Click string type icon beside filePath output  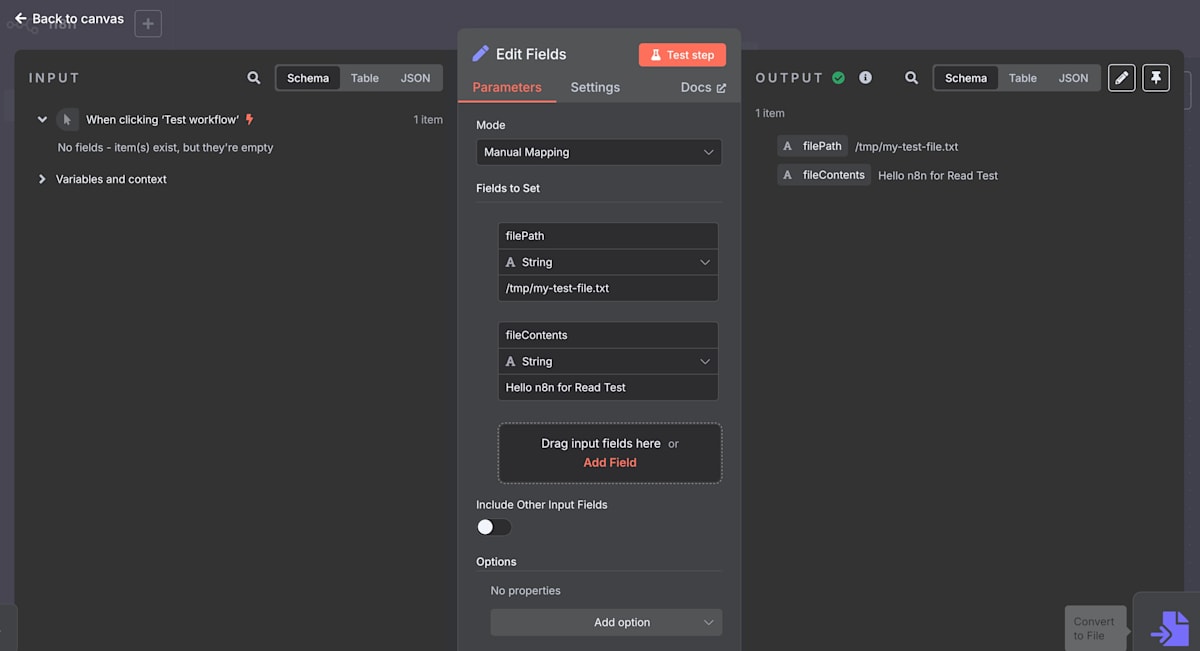(787, 146)
